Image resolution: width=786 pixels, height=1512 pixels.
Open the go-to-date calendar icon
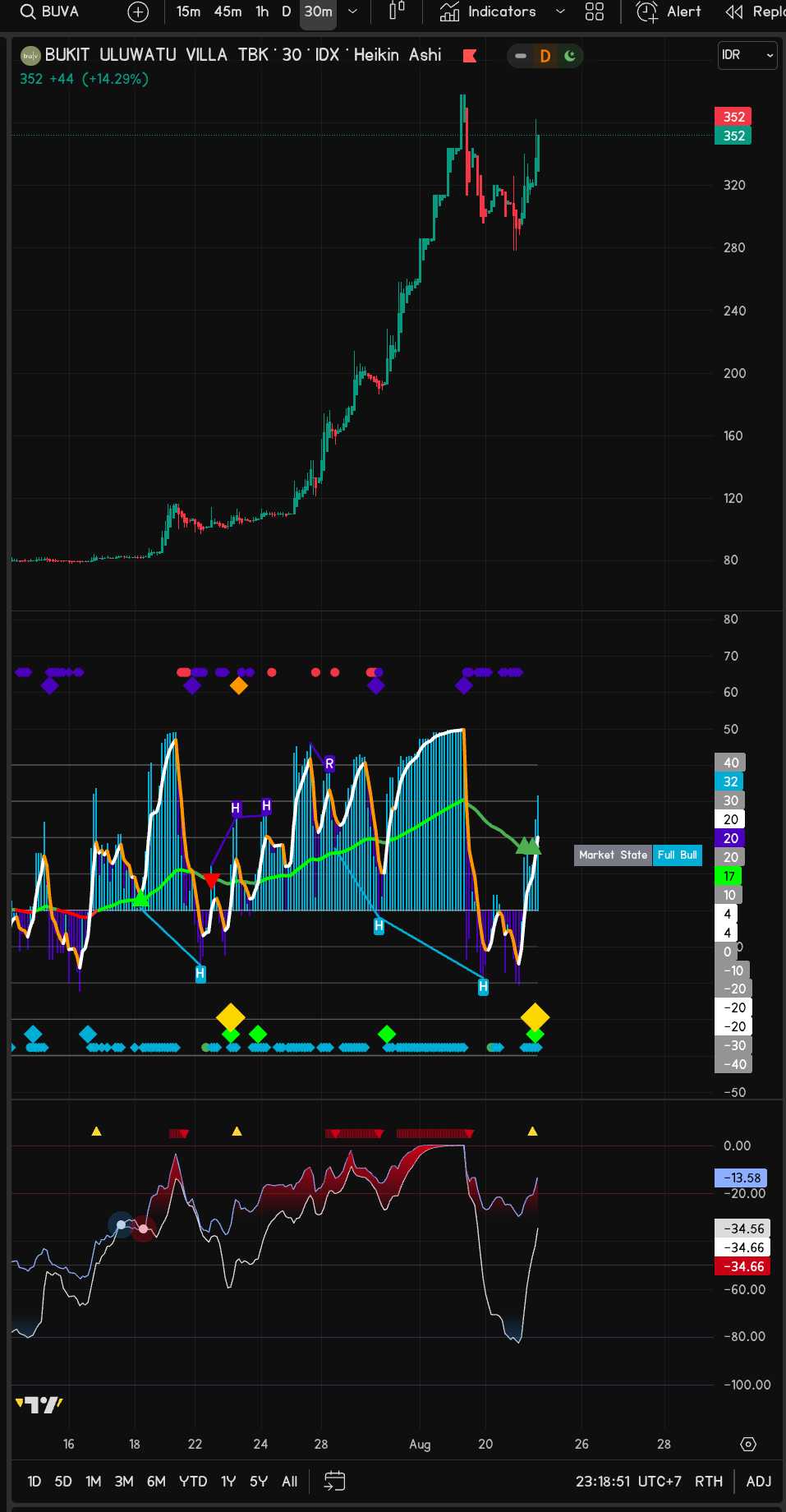coord(335,1481)
